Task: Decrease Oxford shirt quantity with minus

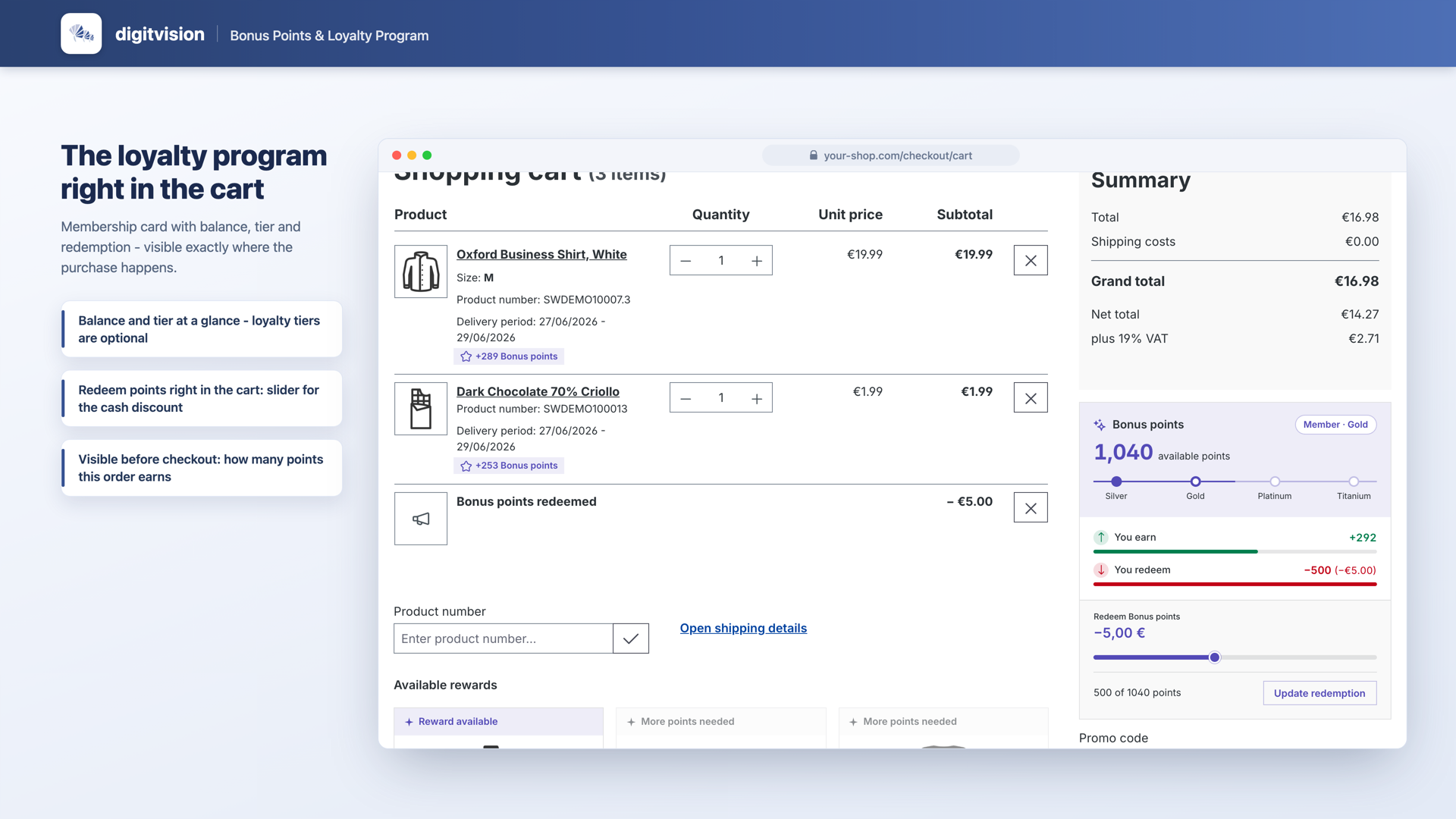Action: tap(686, 261)
